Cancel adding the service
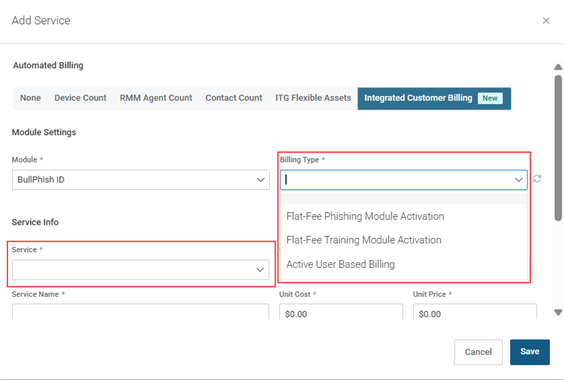This screenshot has width=564, height=380. pyautogui.click(x=478, y=352)
